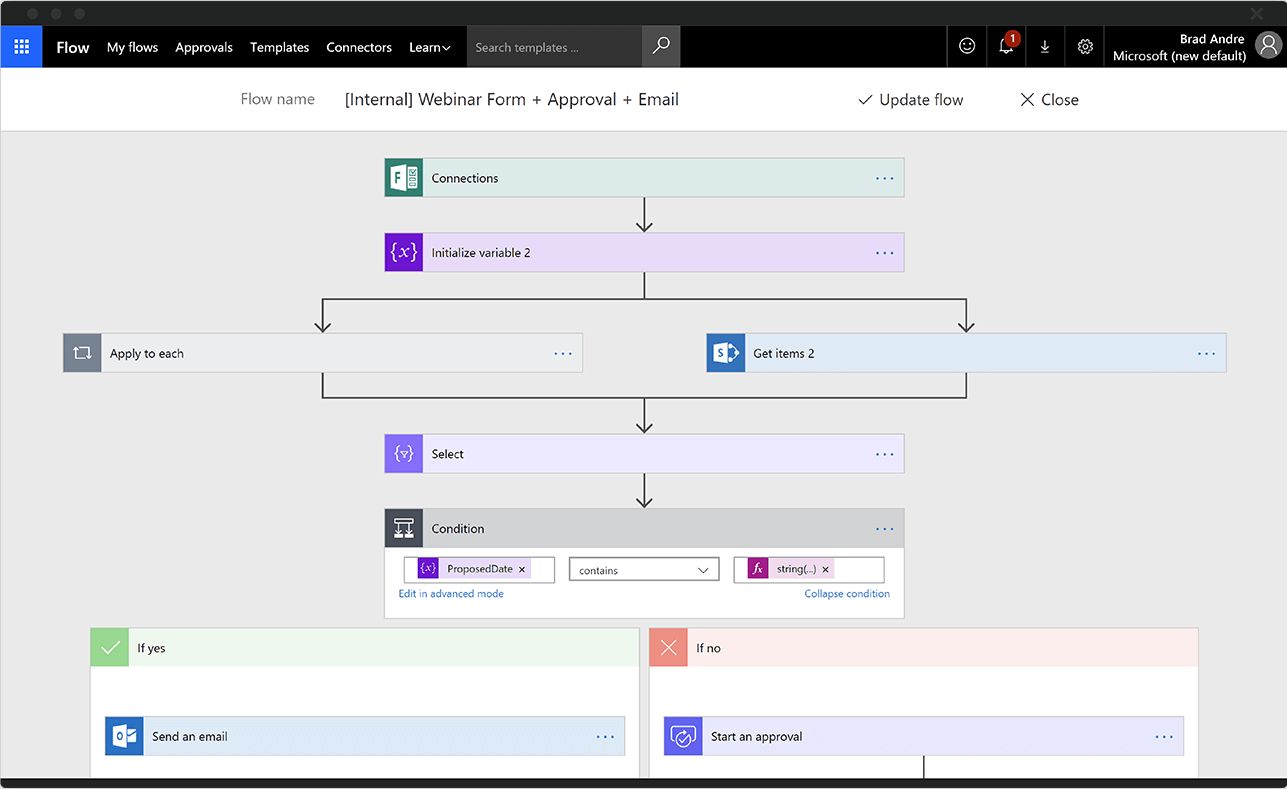This screenshot has width=1287, height=789.
Task: Open the Templates menu item
Action: coord(279,47)
